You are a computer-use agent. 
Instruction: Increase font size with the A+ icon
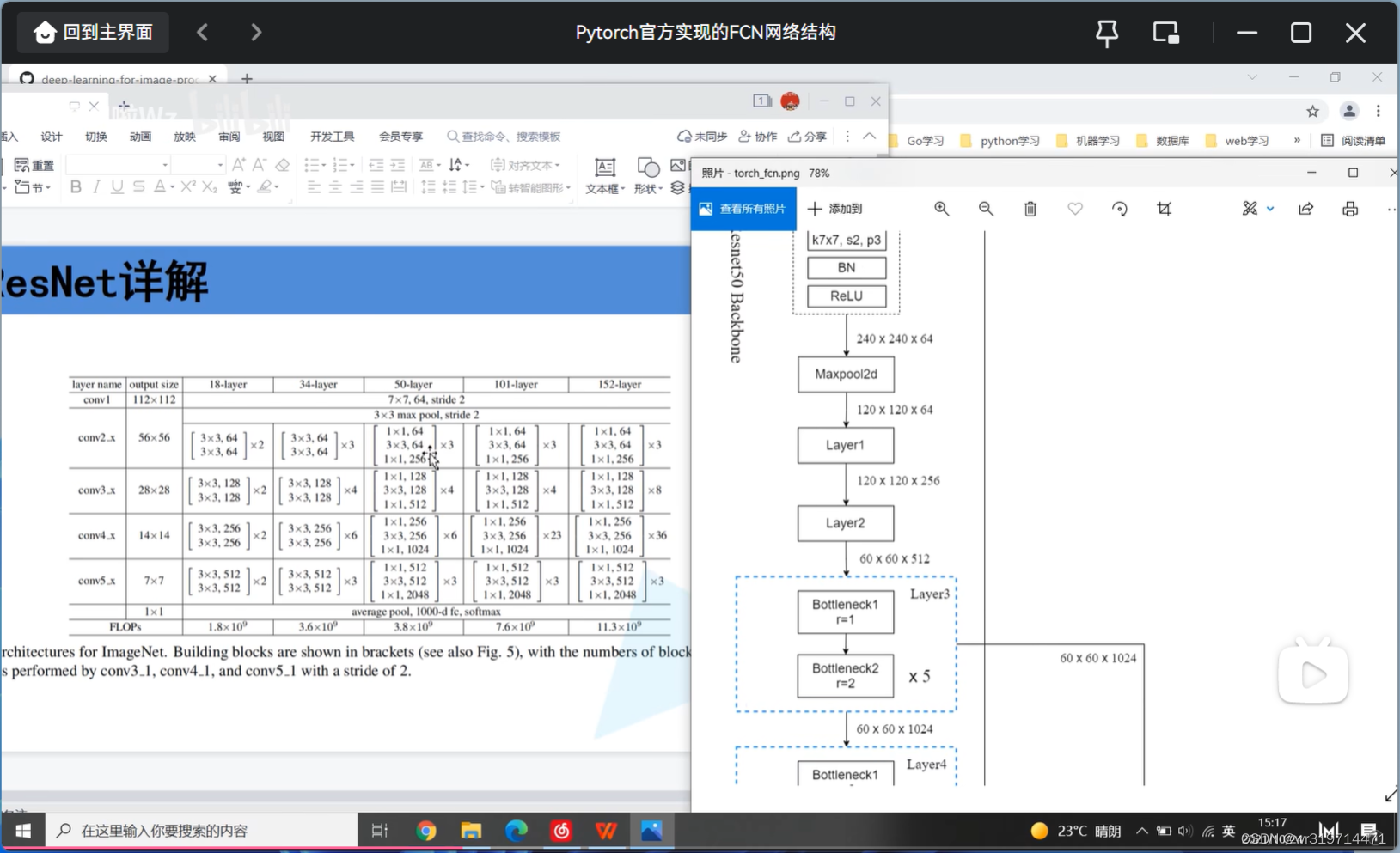pyautogui.click(x=239, y=164)
